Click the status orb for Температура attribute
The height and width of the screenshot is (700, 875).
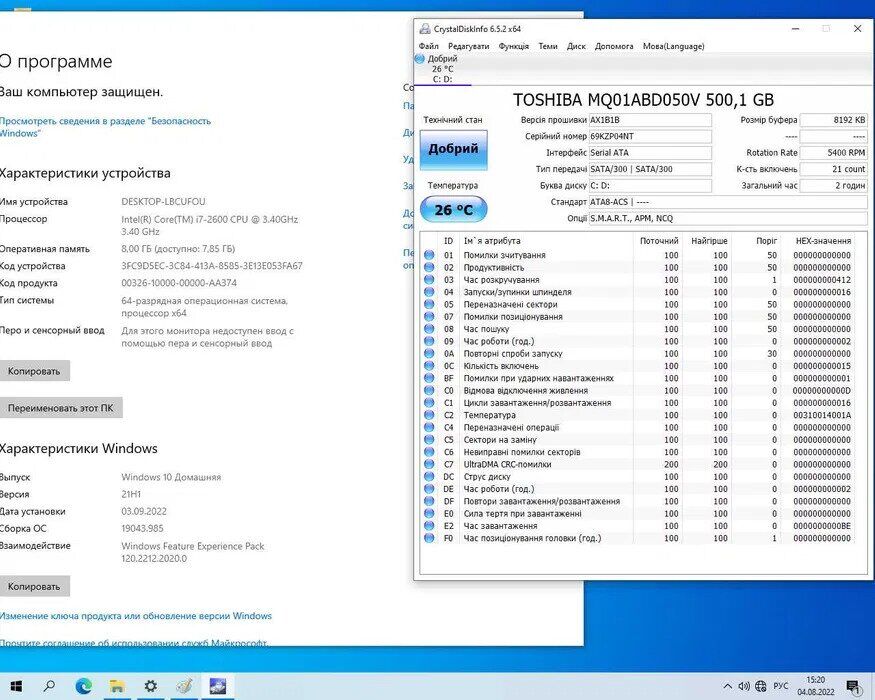click(x=429, y=415)
